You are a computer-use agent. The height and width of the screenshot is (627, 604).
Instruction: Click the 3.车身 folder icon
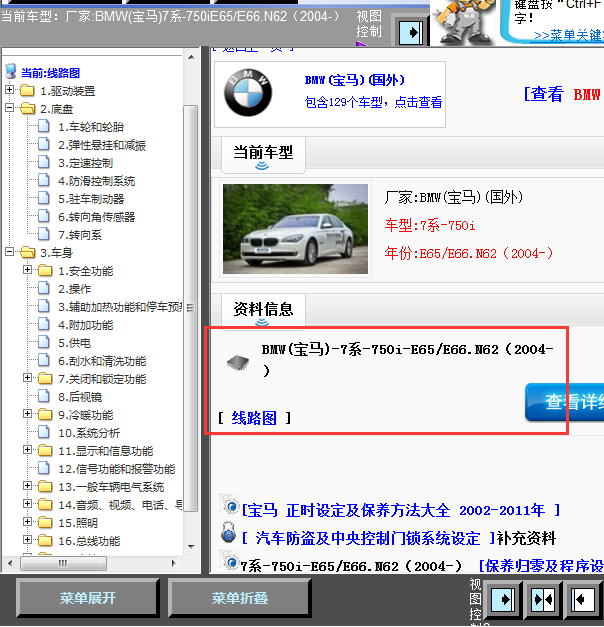tap(27, 252)
